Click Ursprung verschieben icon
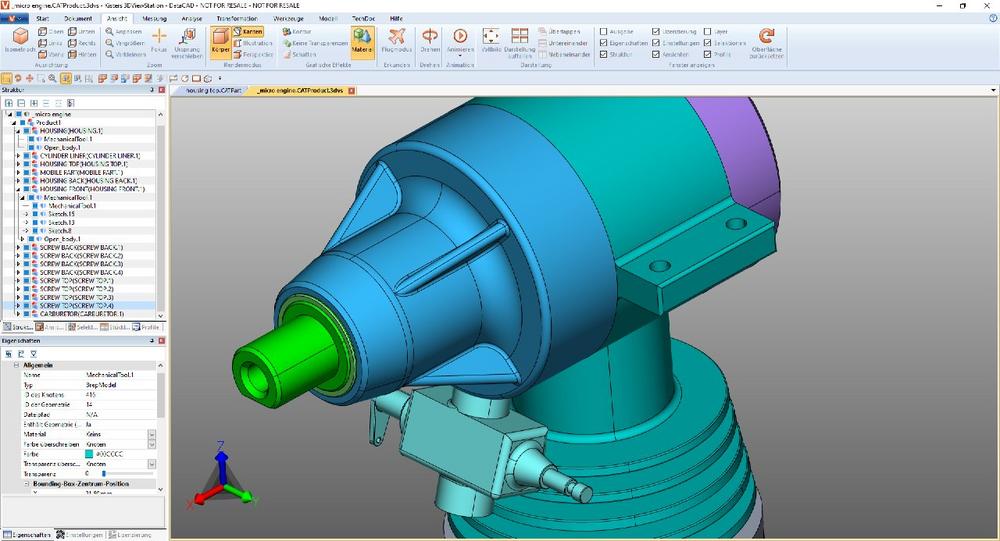Viewport: 1000px width, 541px height. click(x=187, y=40)
